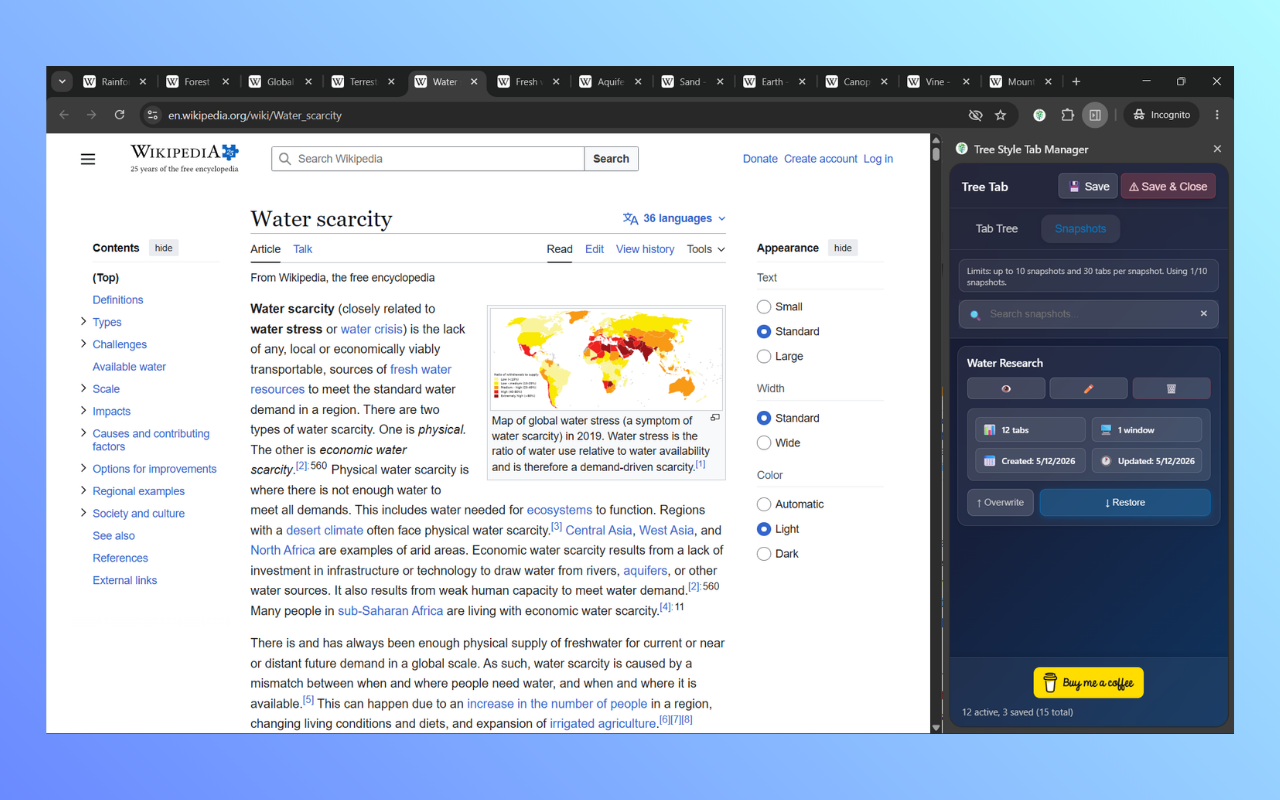Close the Water tab with its X
Viewport: 1280px width, 800px height.
tap(474, 82)
